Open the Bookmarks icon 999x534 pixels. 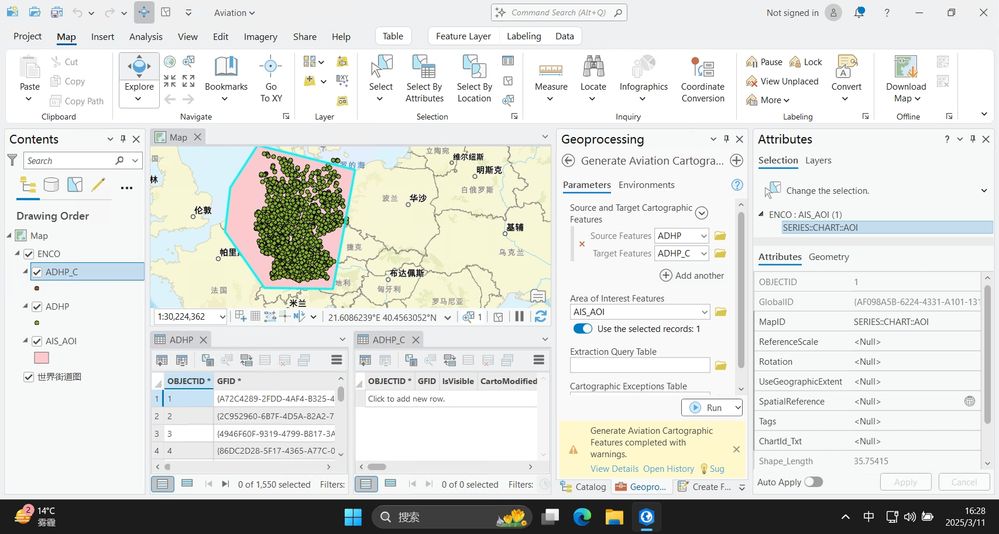point(226,67)
